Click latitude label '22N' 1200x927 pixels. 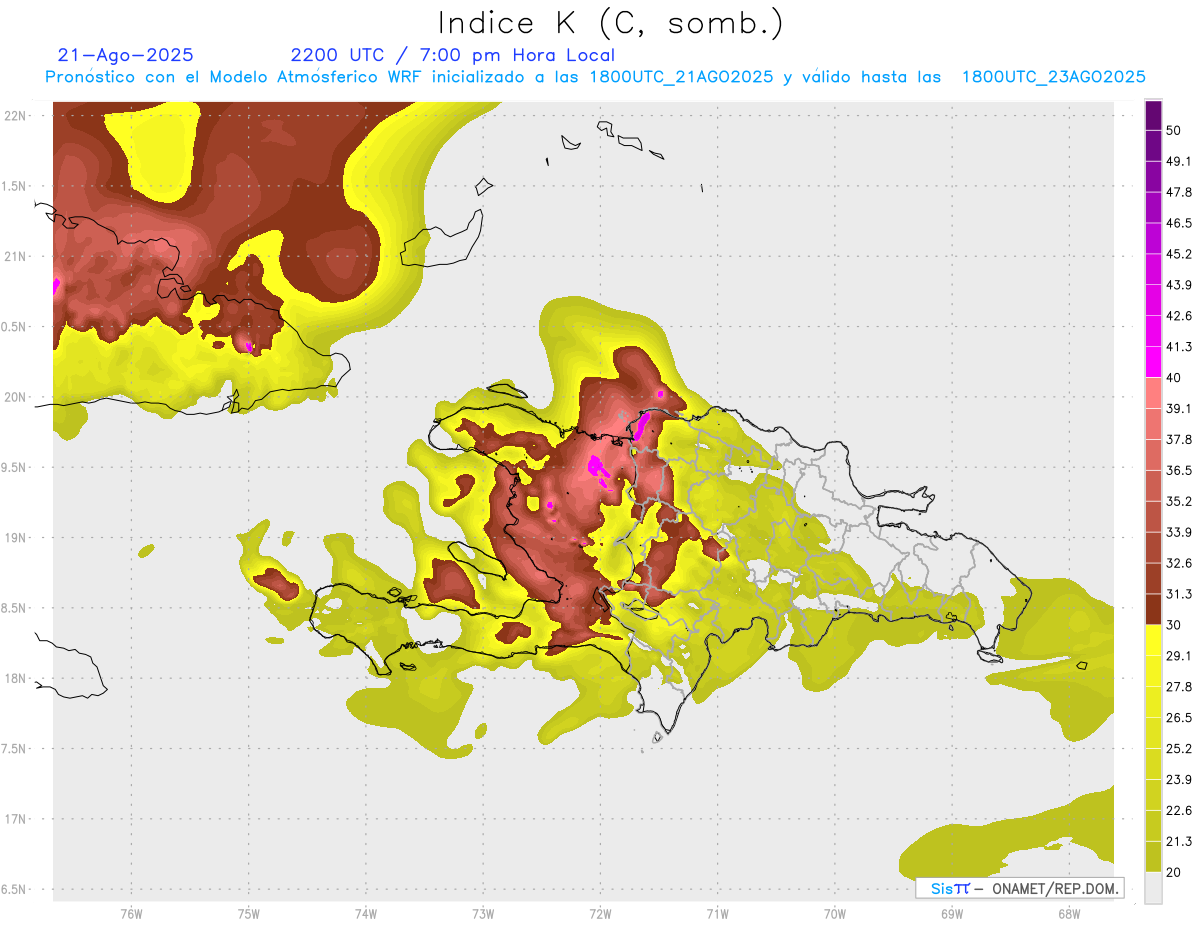click(x=16, y=116)
